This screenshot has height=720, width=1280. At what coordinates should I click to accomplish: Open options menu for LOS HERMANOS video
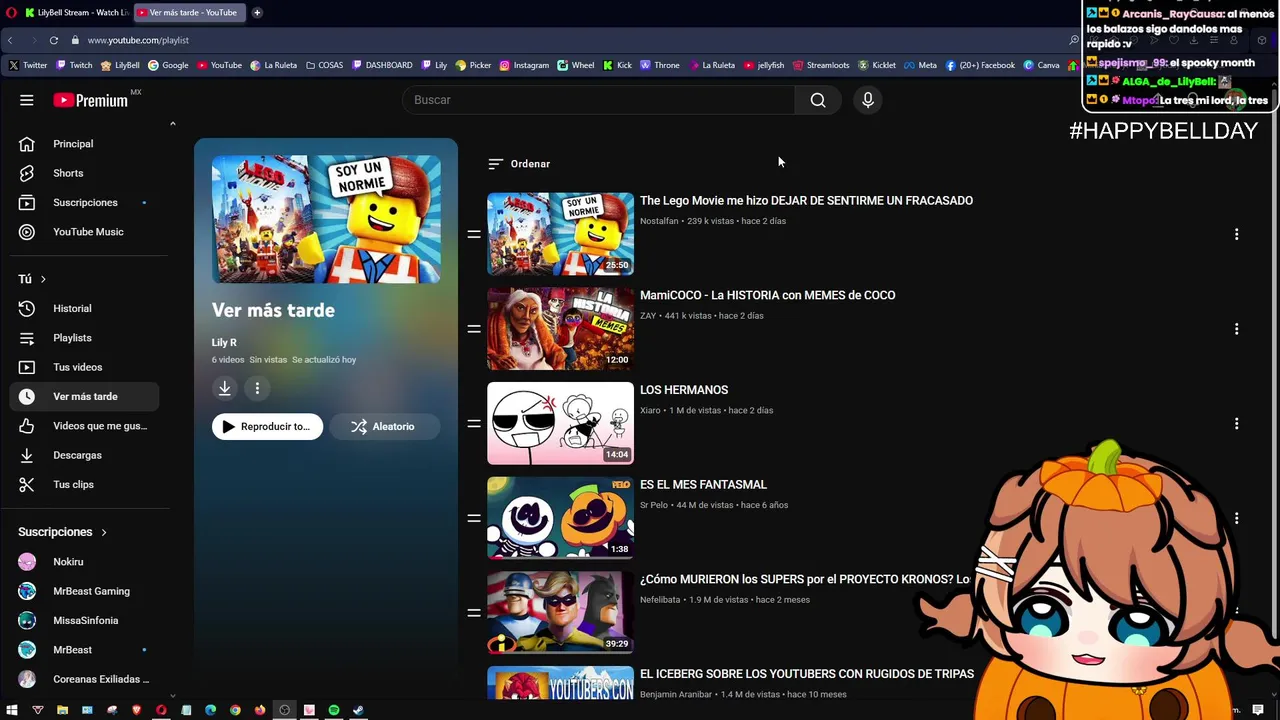tap(1236, 424)
